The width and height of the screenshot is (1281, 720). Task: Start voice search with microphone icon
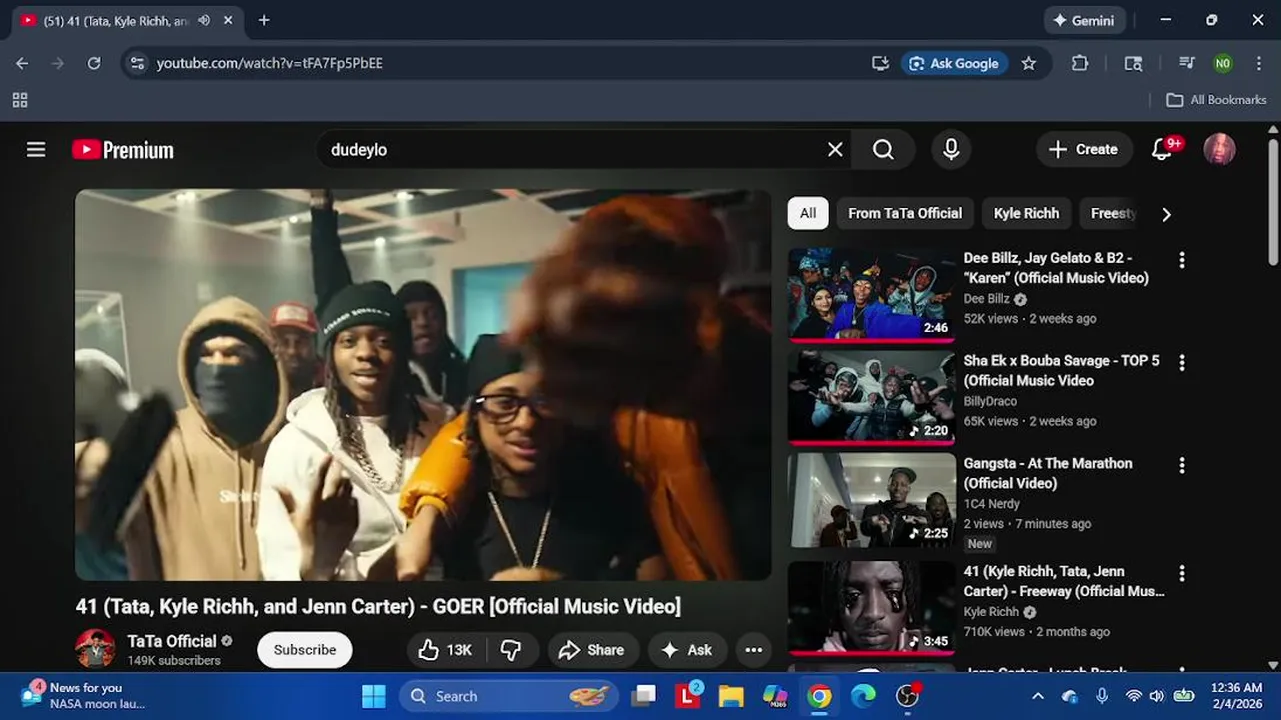pyautogui.click(x=951, y=150)
